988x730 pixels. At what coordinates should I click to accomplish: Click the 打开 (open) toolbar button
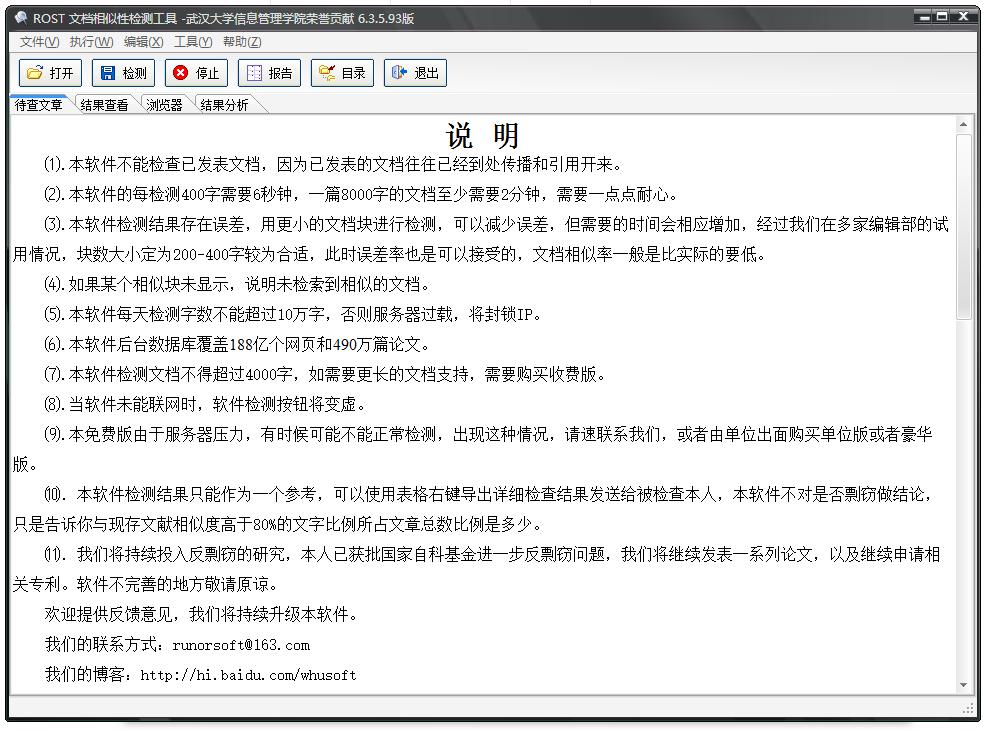(50, 73)
